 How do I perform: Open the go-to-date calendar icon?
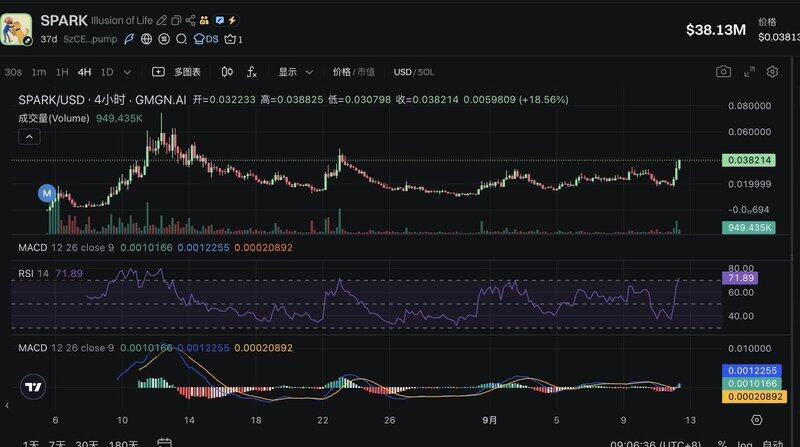(x=164, y=442)
